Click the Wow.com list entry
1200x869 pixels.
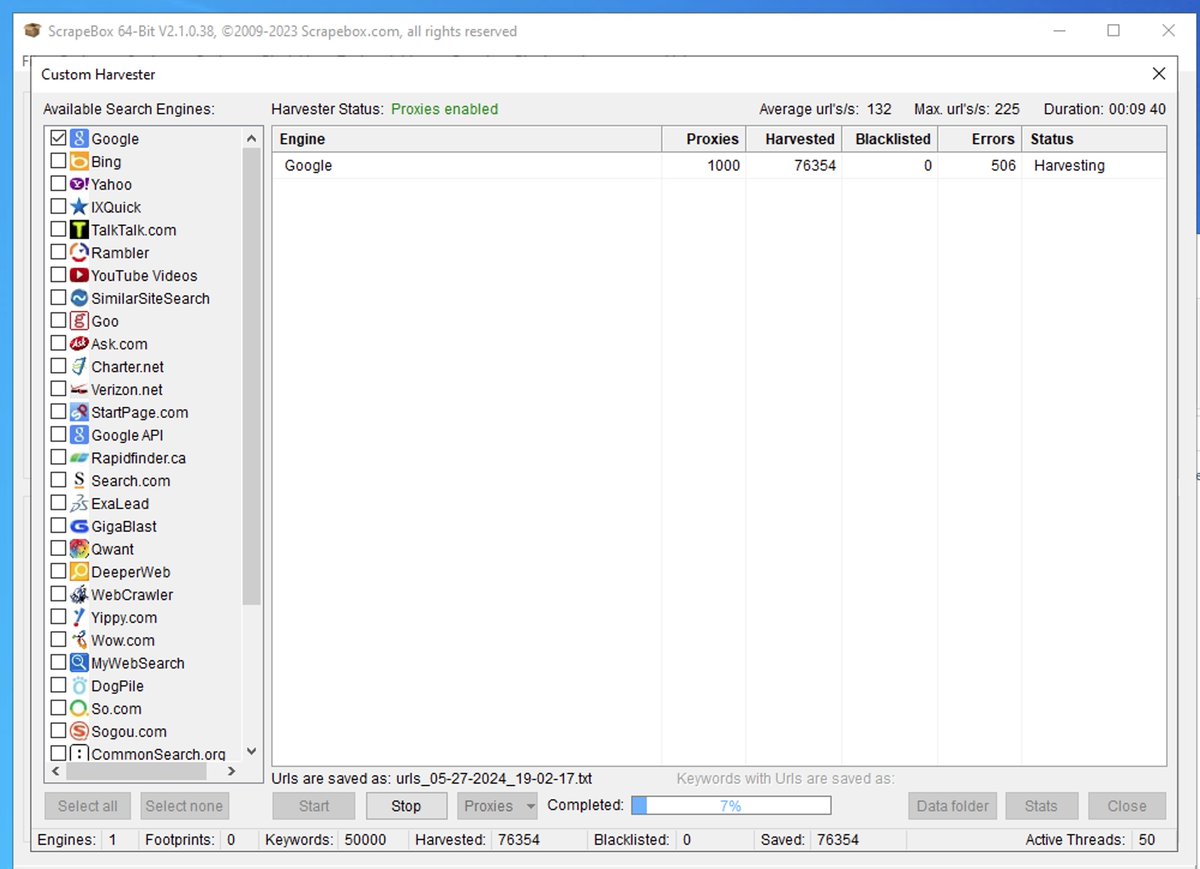coord(123,640)
